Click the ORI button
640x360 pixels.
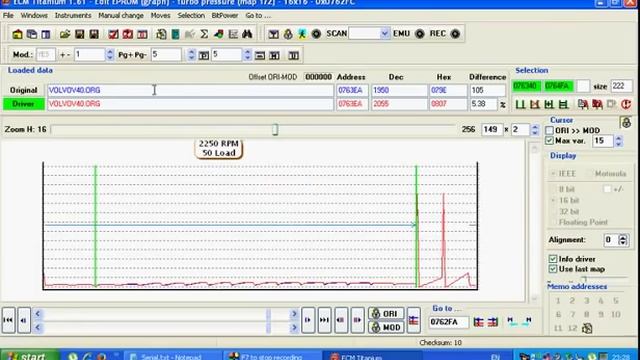coord(386,313)
